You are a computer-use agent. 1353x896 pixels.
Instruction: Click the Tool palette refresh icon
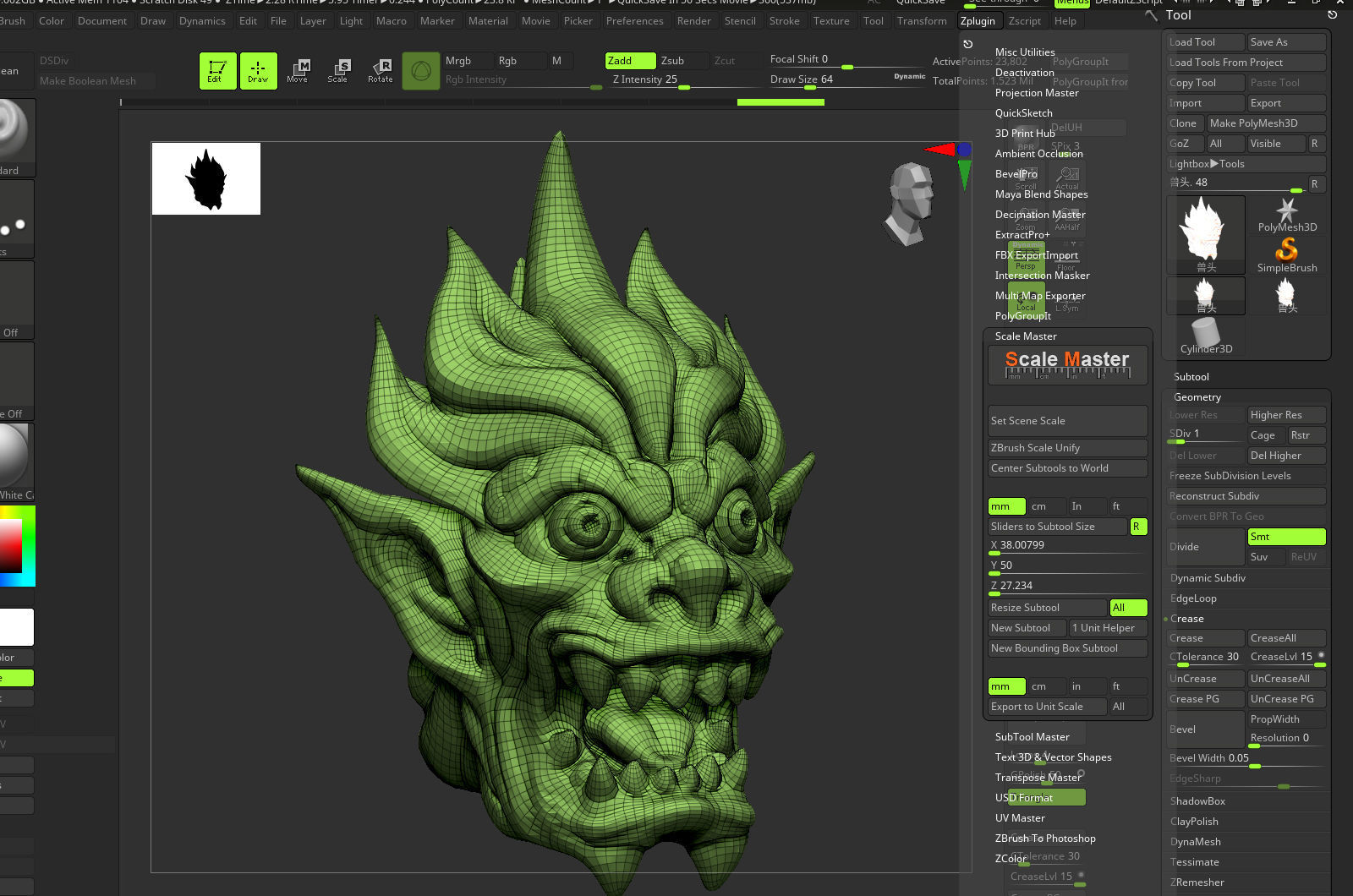click(x=1333, y=15)
